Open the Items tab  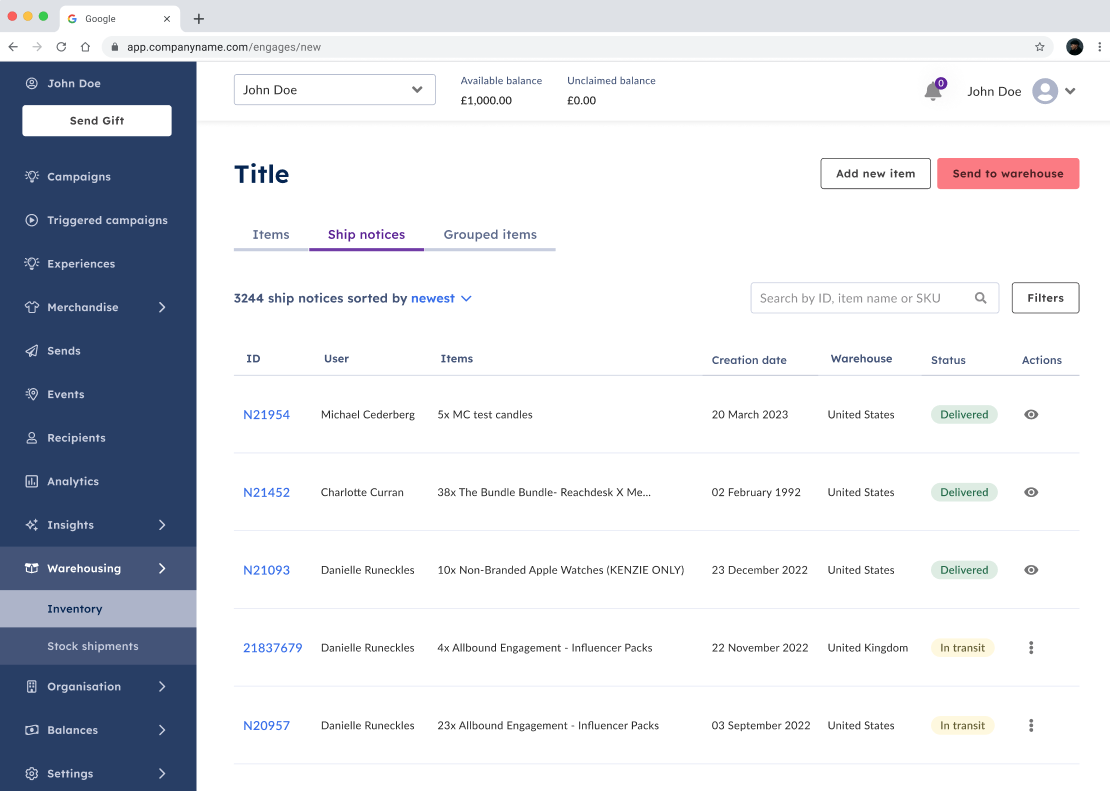pyautogui.click(x=271, y=234)
